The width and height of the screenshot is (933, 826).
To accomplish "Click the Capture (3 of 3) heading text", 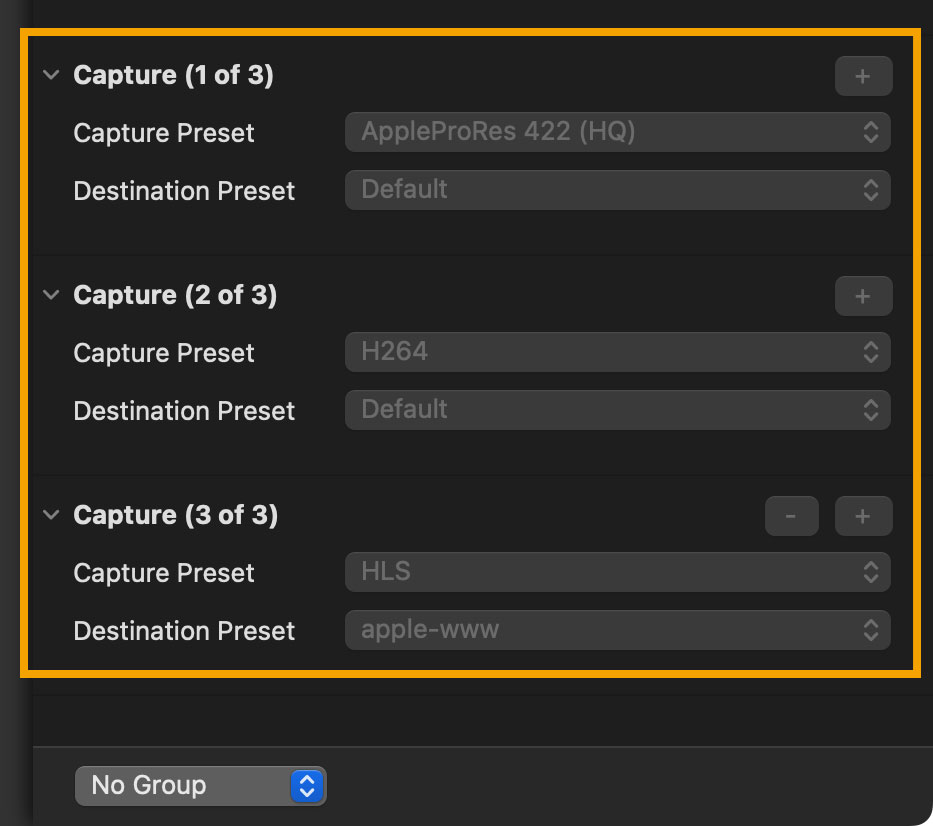I will point(175,515).
